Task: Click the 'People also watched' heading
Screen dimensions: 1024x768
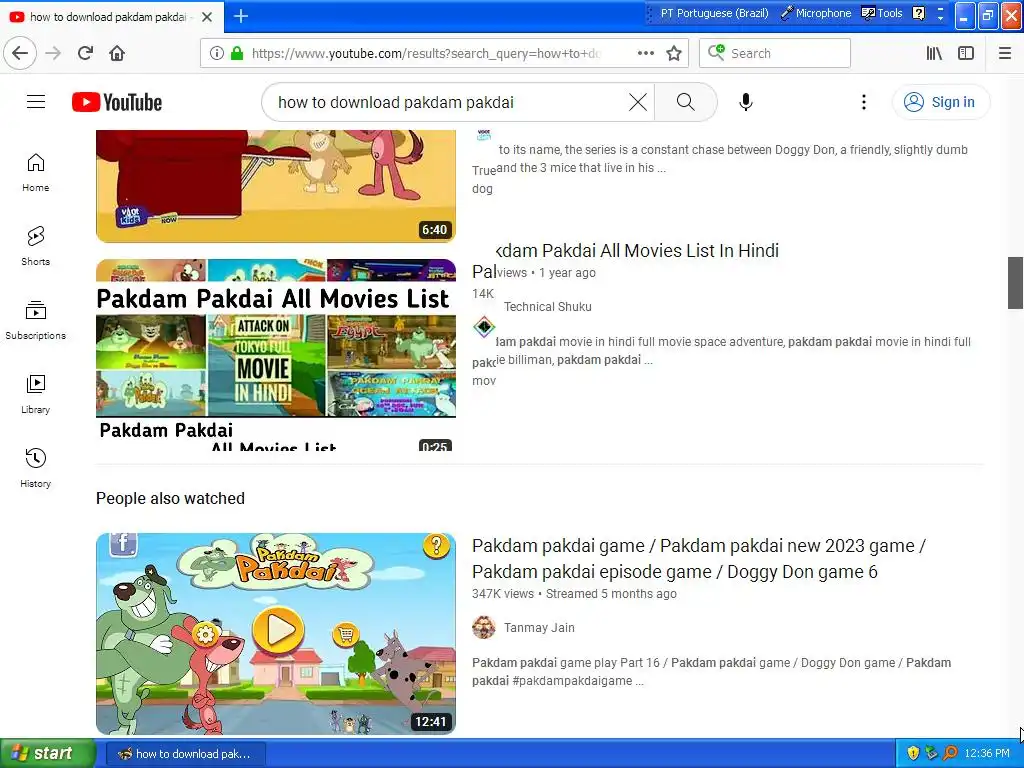Action: click(170, 498)
